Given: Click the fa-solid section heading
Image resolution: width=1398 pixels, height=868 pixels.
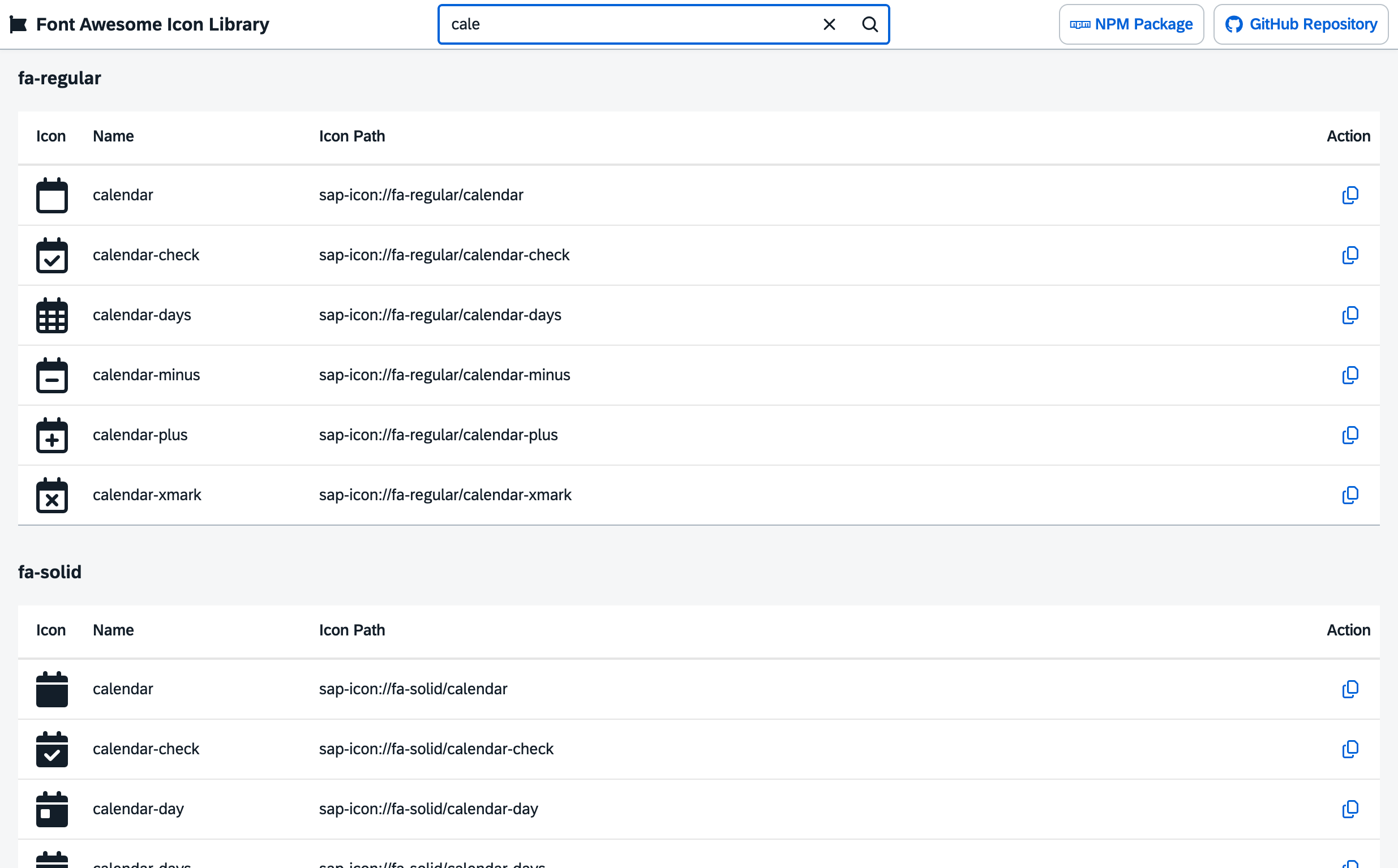Looking at the screenshot, I should click(x=49, y=571).
